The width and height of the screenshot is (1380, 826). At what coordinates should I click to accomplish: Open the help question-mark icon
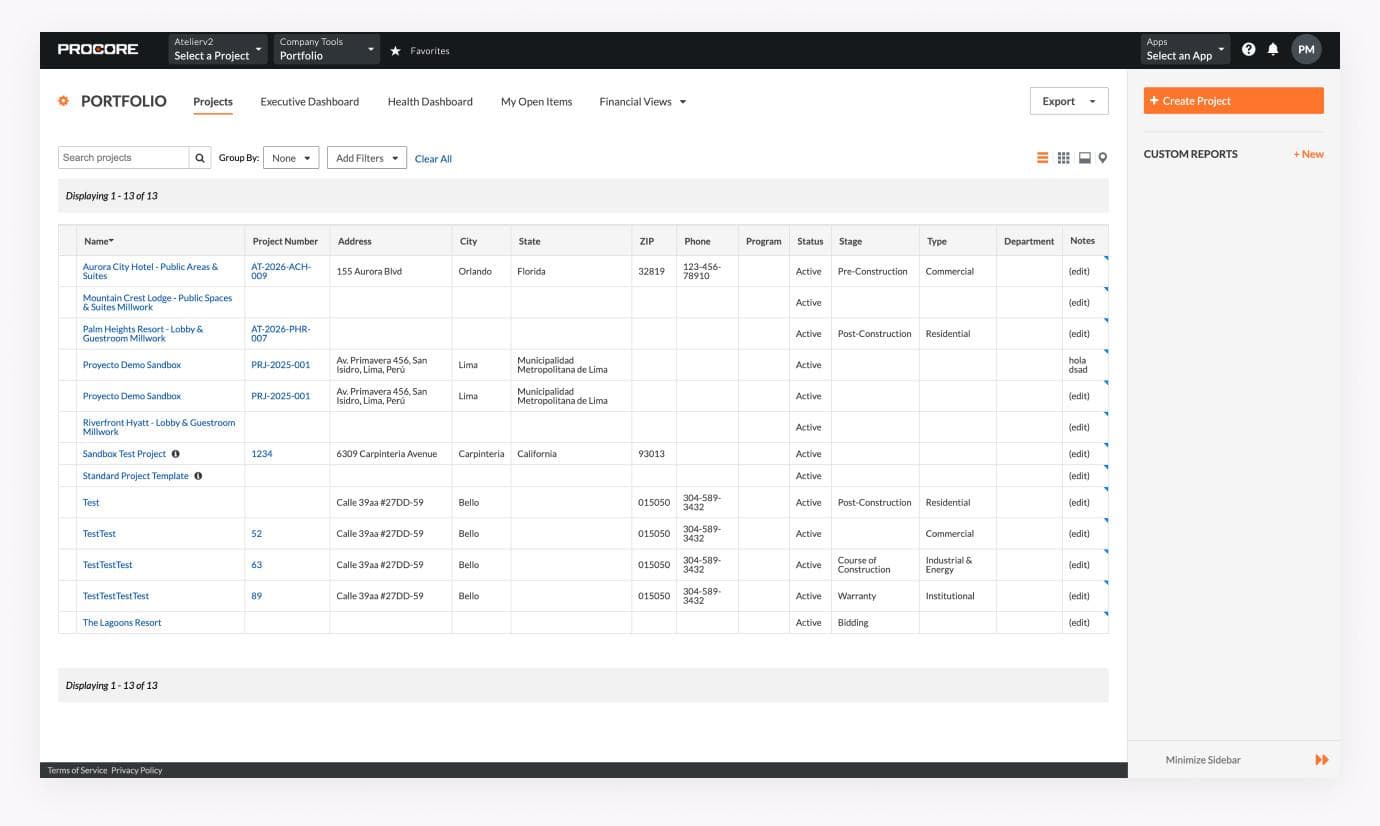click(1248, 48)
